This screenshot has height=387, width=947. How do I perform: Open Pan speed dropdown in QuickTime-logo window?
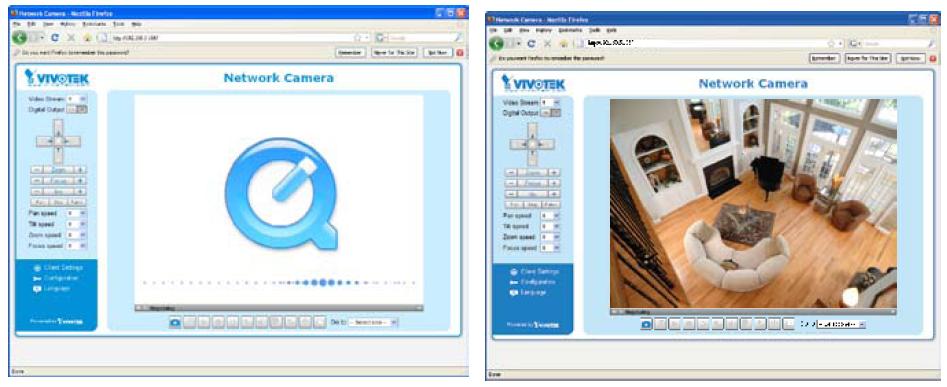[x=77, y=214]
